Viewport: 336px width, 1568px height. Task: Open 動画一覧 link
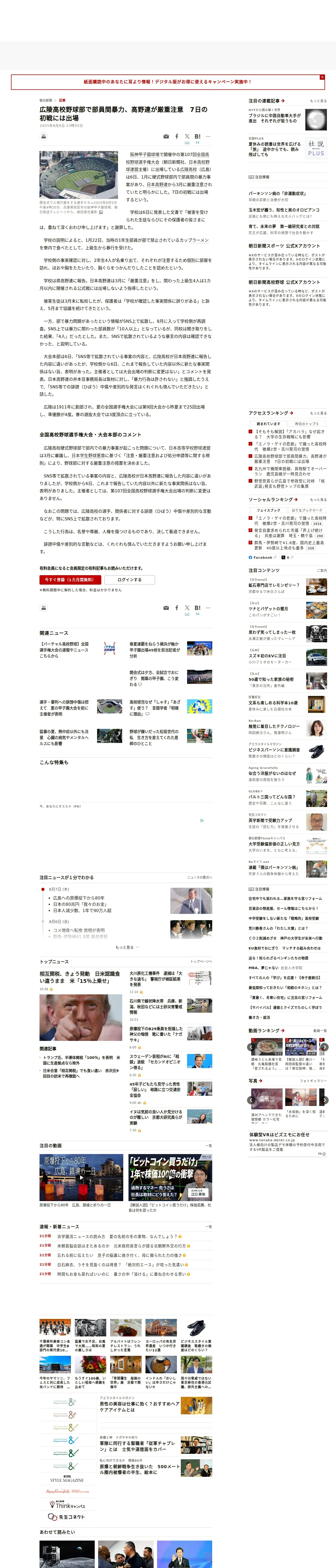coord(320,1030)
